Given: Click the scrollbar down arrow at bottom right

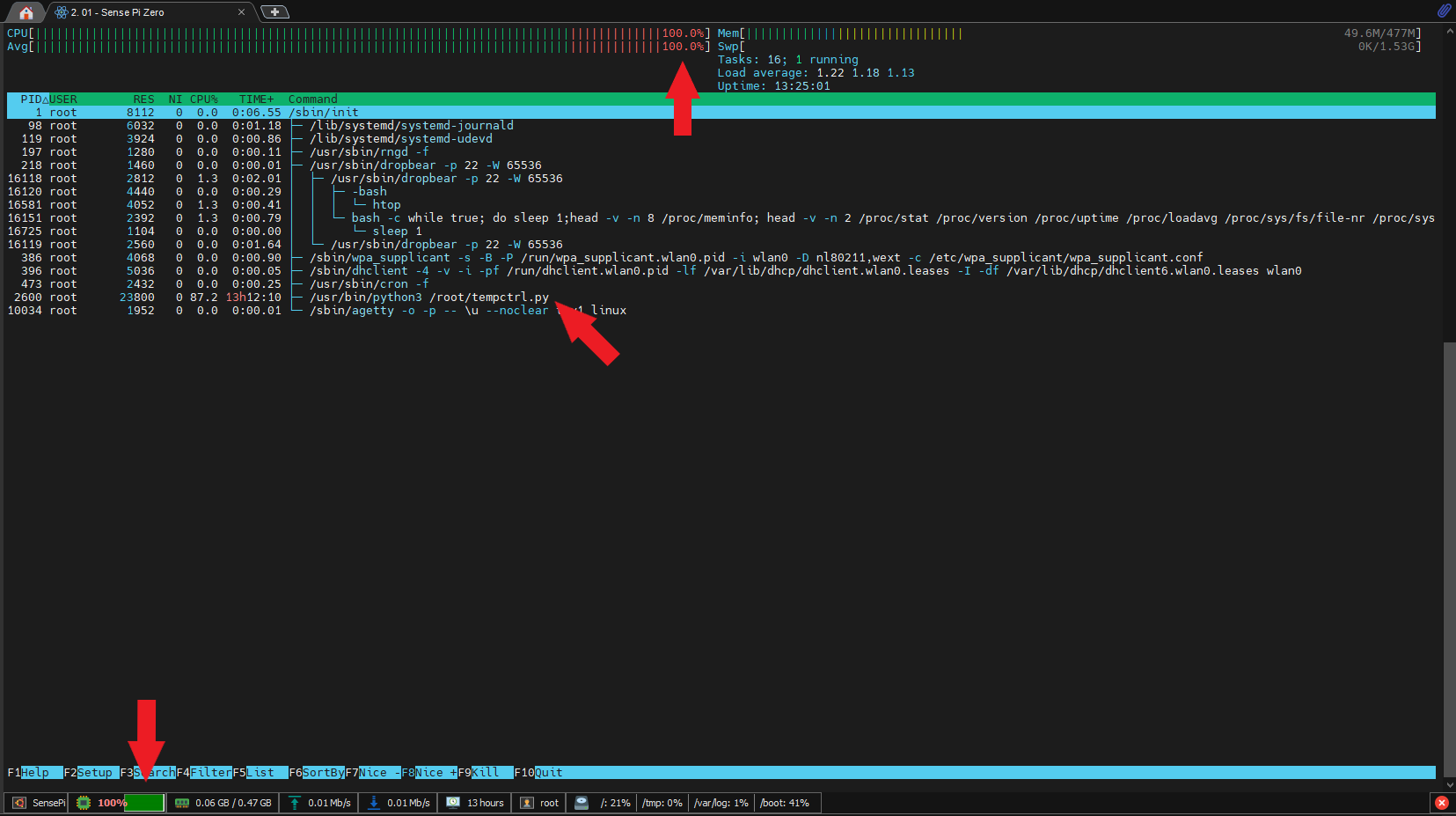Looking at the screenshot, I should 1449,784.
